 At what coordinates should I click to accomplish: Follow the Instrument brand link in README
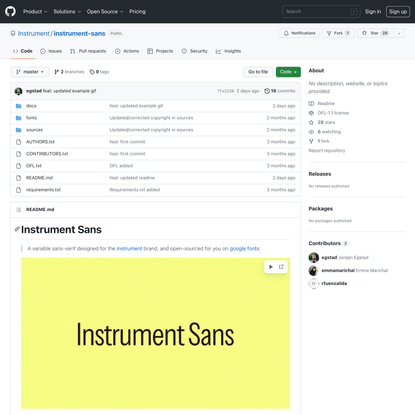pos(129,249)
